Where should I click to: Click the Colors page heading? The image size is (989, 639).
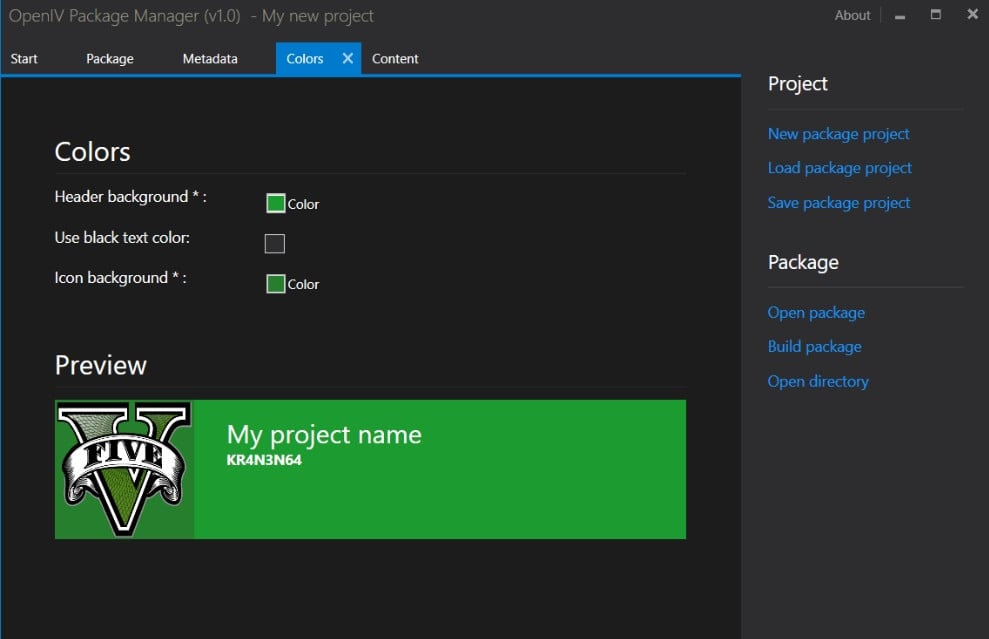click(92, 152)
